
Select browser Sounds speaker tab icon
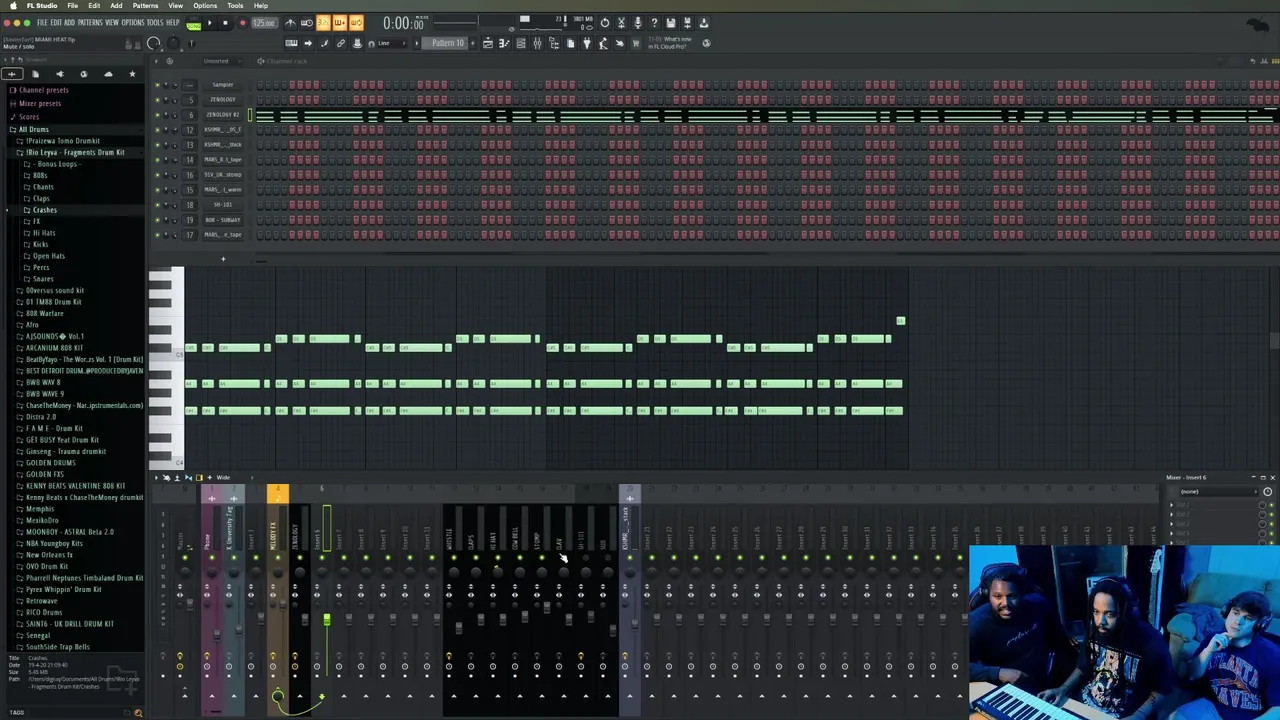tap(59, 74)
